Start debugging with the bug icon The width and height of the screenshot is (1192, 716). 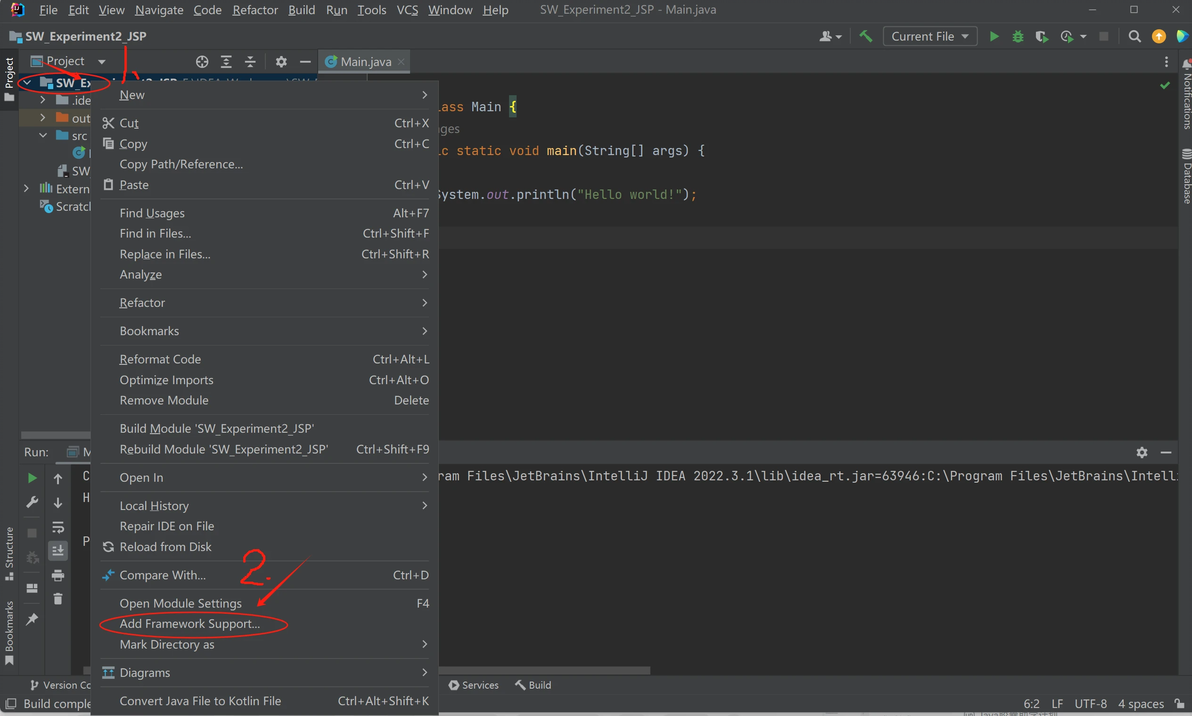tap(1018, 37)
